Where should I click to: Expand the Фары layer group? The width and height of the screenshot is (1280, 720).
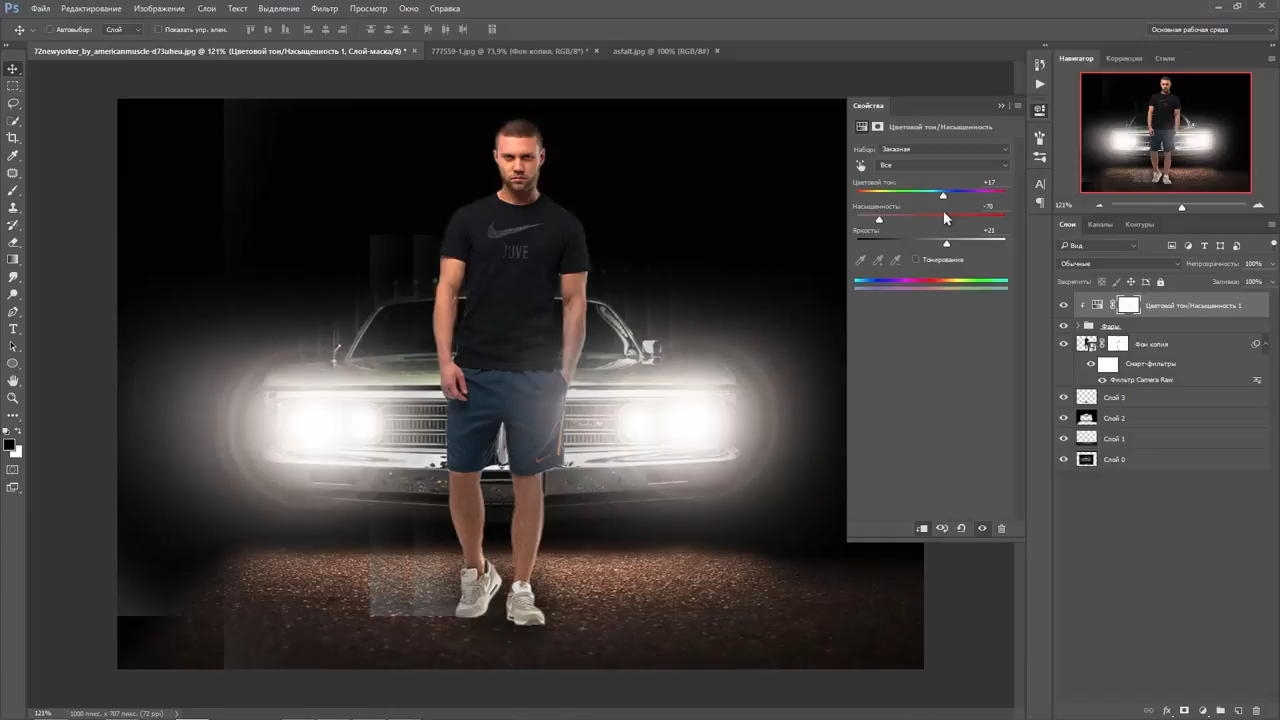(x=1078, y=326)
